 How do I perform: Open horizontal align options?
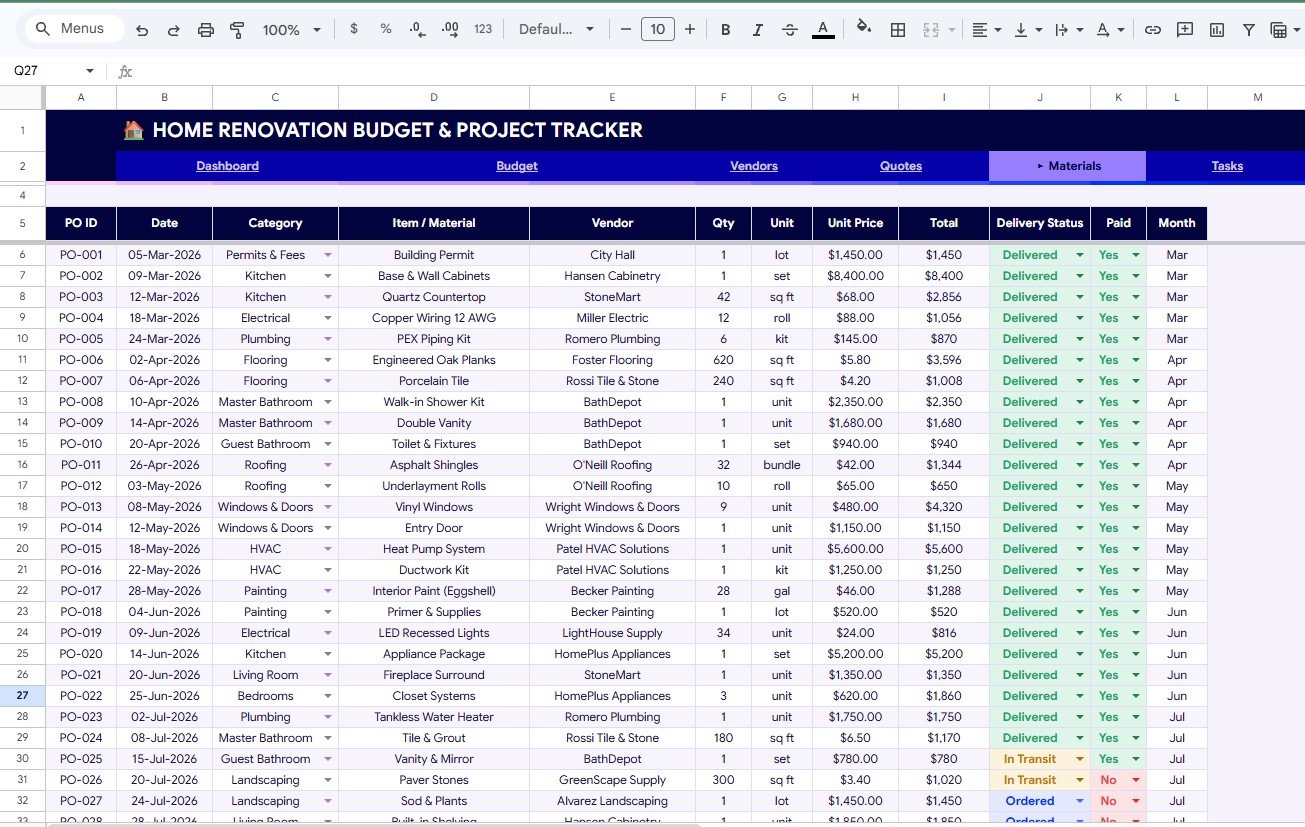click(x=986, y=30)
